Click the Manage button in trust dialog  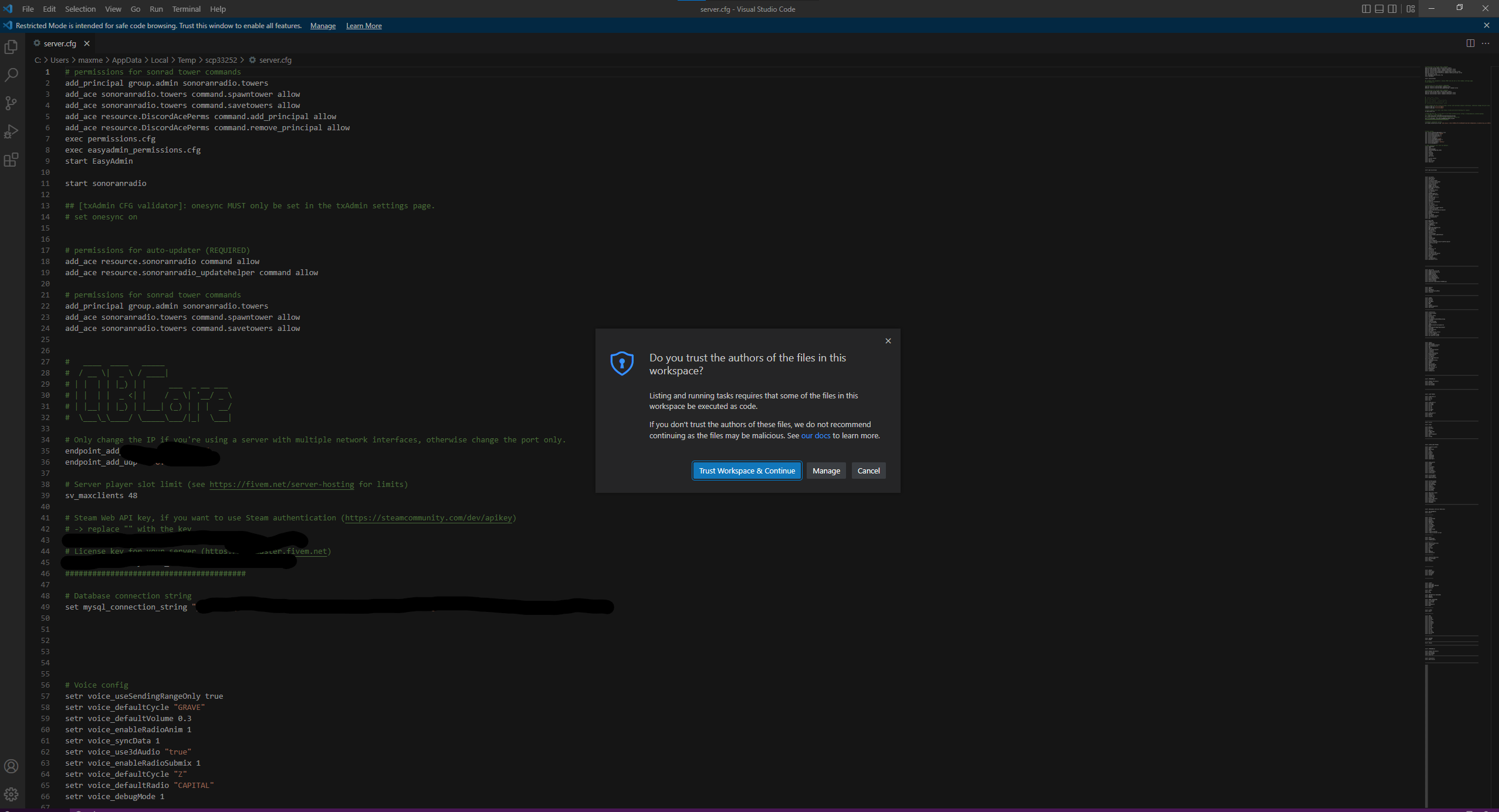[x=826, y=471]
